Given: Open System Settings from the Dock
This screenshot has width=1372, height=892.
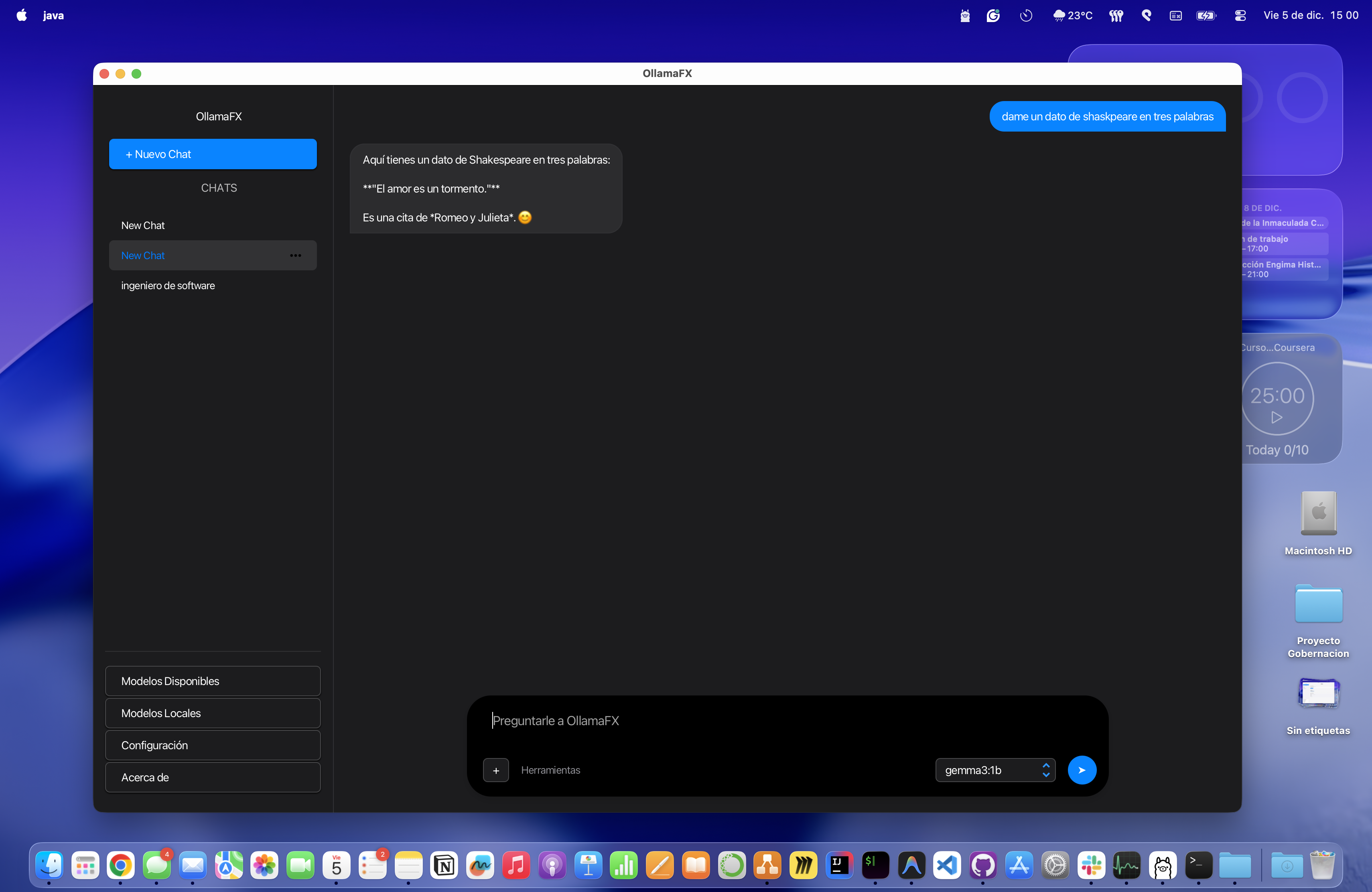Looking at the screenshot, I should point(1055,866).
